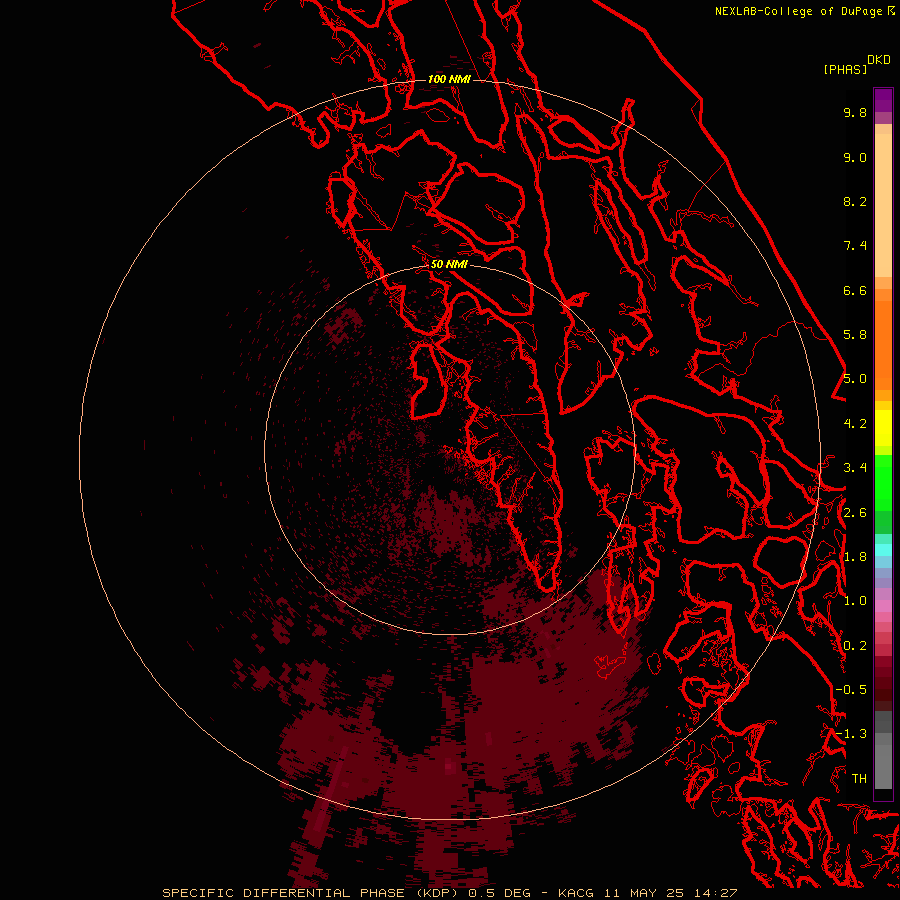The width and height of the screenshot is (900, 900).
Task: Click the product title caption at bottom
Action: point(449,893)
